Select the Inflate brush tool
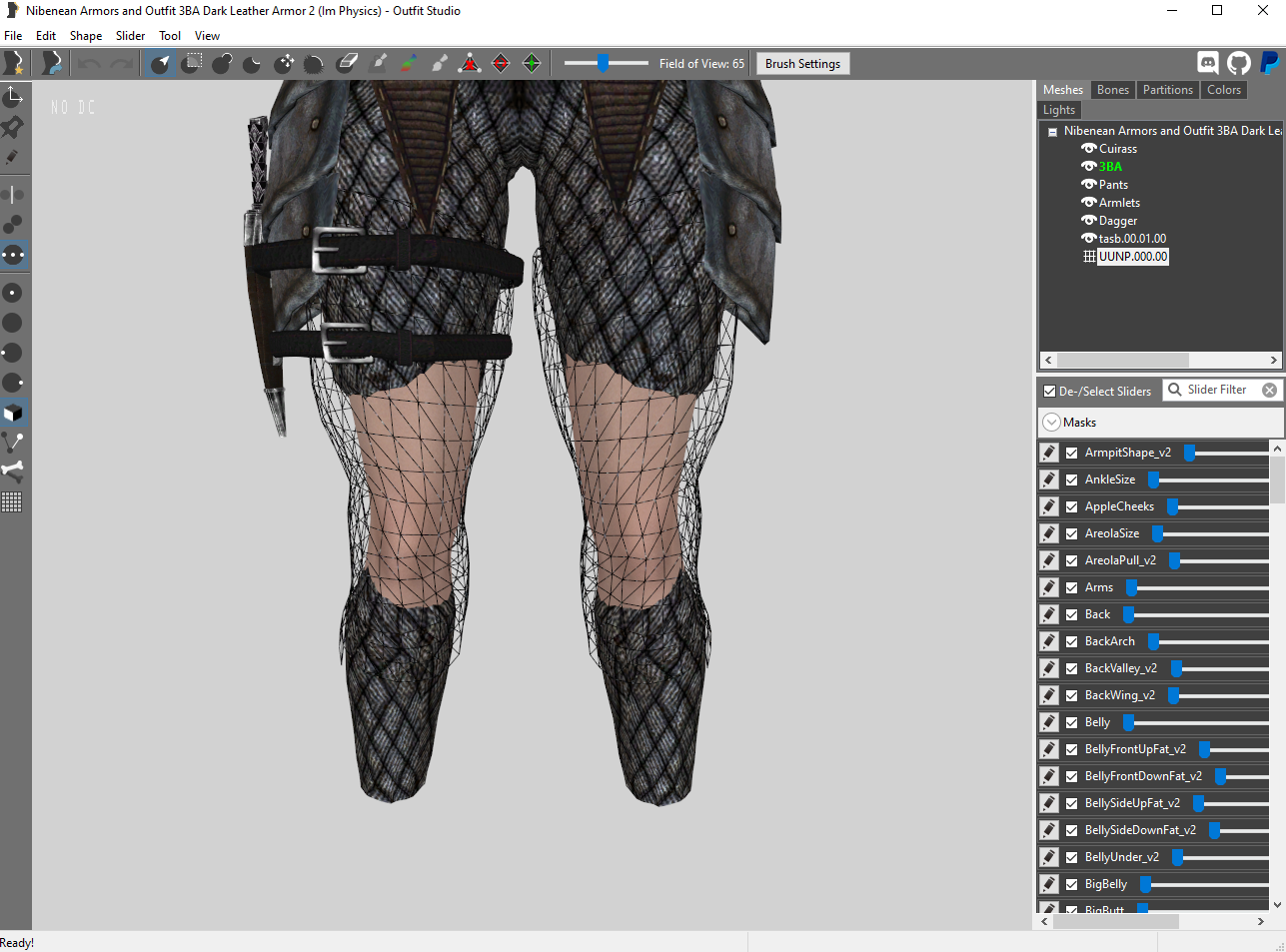1286x952 pixels. coord(222,63)
